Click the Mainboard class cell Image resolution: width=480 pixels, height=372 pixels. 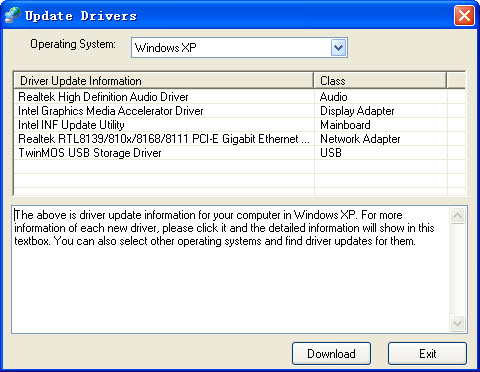pyautogui.click(x=380, y=125)
